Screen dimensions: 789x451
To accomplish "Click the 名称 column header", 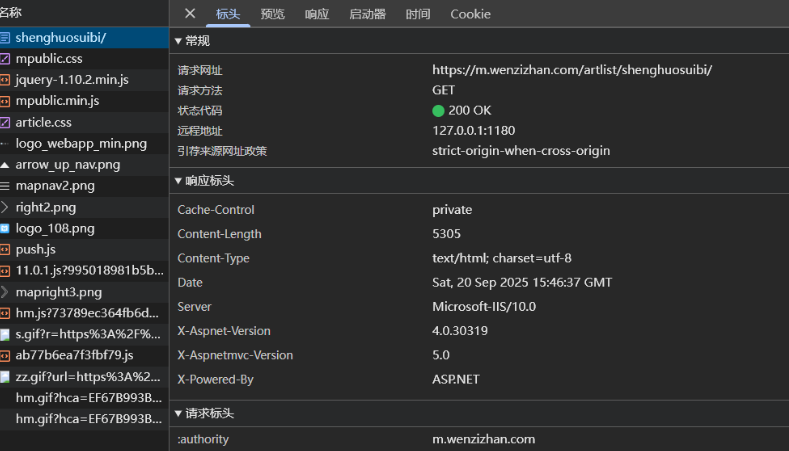I will tap(10, 13).
